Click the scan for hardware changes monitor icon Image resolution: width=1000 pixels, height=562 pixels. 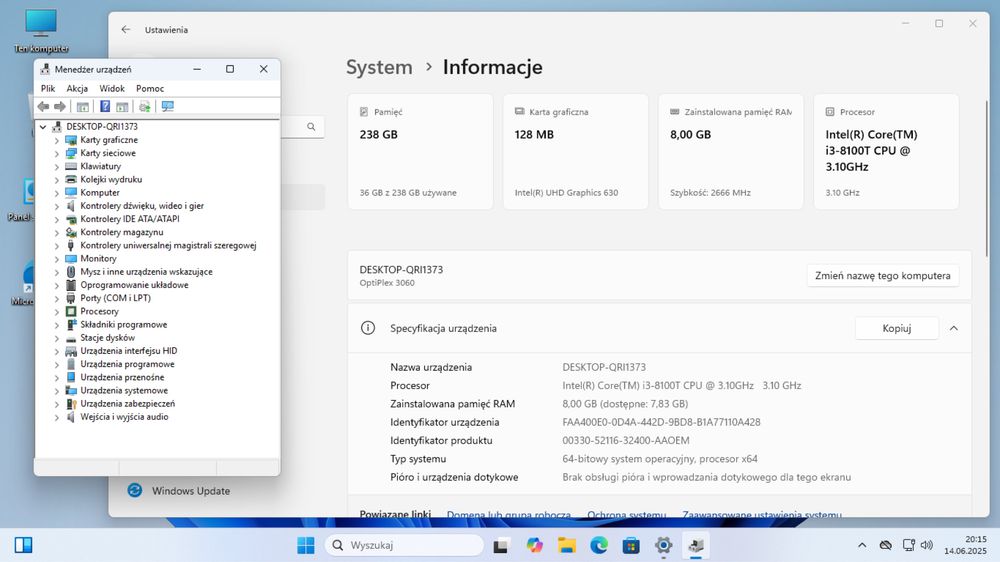[168, 107]
